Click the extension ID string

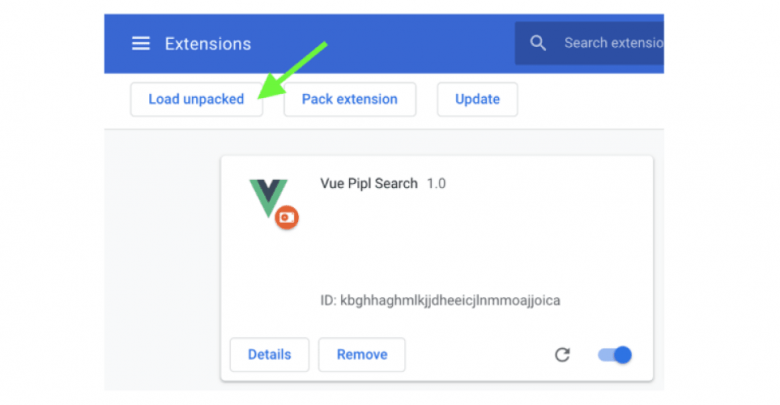click(x=440, y=301)
